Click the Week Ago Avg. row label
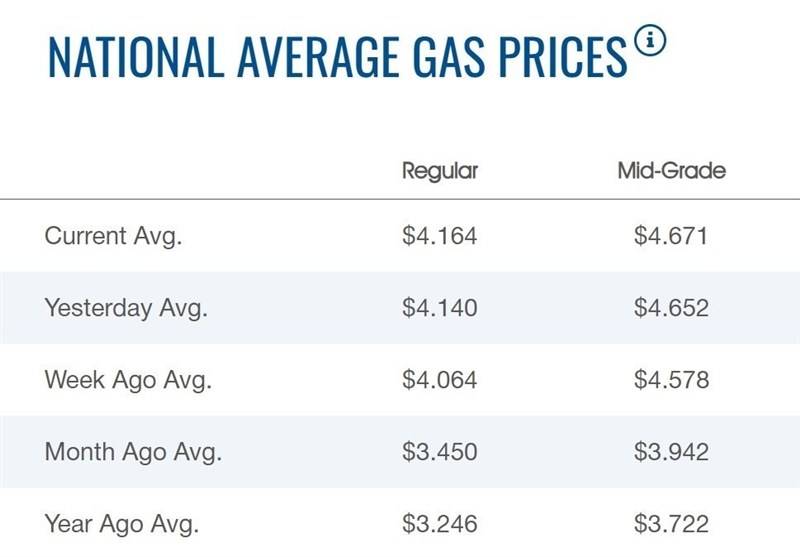Image resolution: width=800 pixels, height=557 pixels. [127, 380]
